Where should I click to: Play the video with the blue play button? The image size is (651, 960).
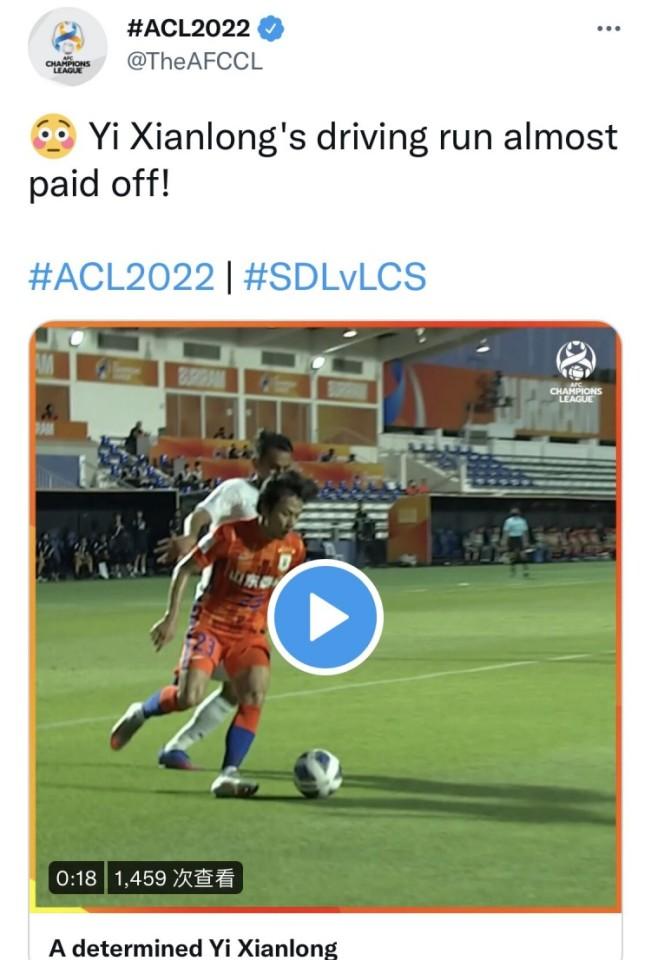click(x=325, y=617)
